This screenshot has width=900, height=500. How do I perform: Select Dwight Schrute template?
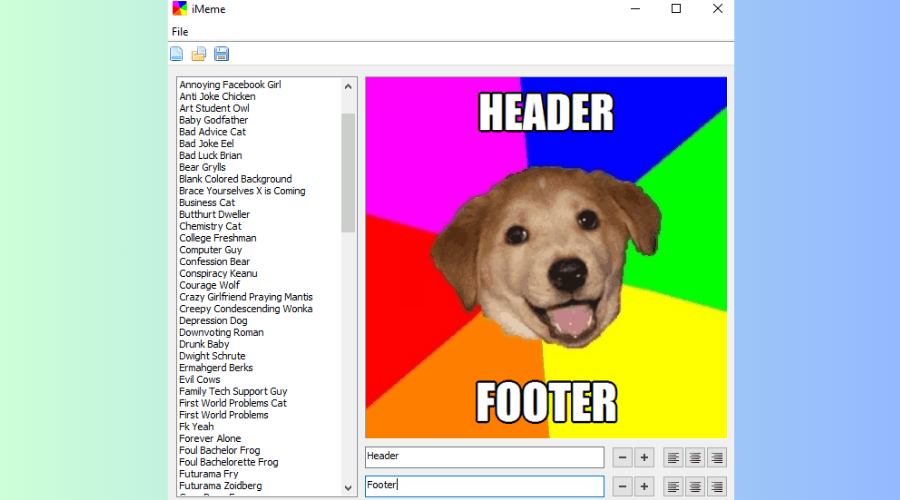tap(212, 356)
